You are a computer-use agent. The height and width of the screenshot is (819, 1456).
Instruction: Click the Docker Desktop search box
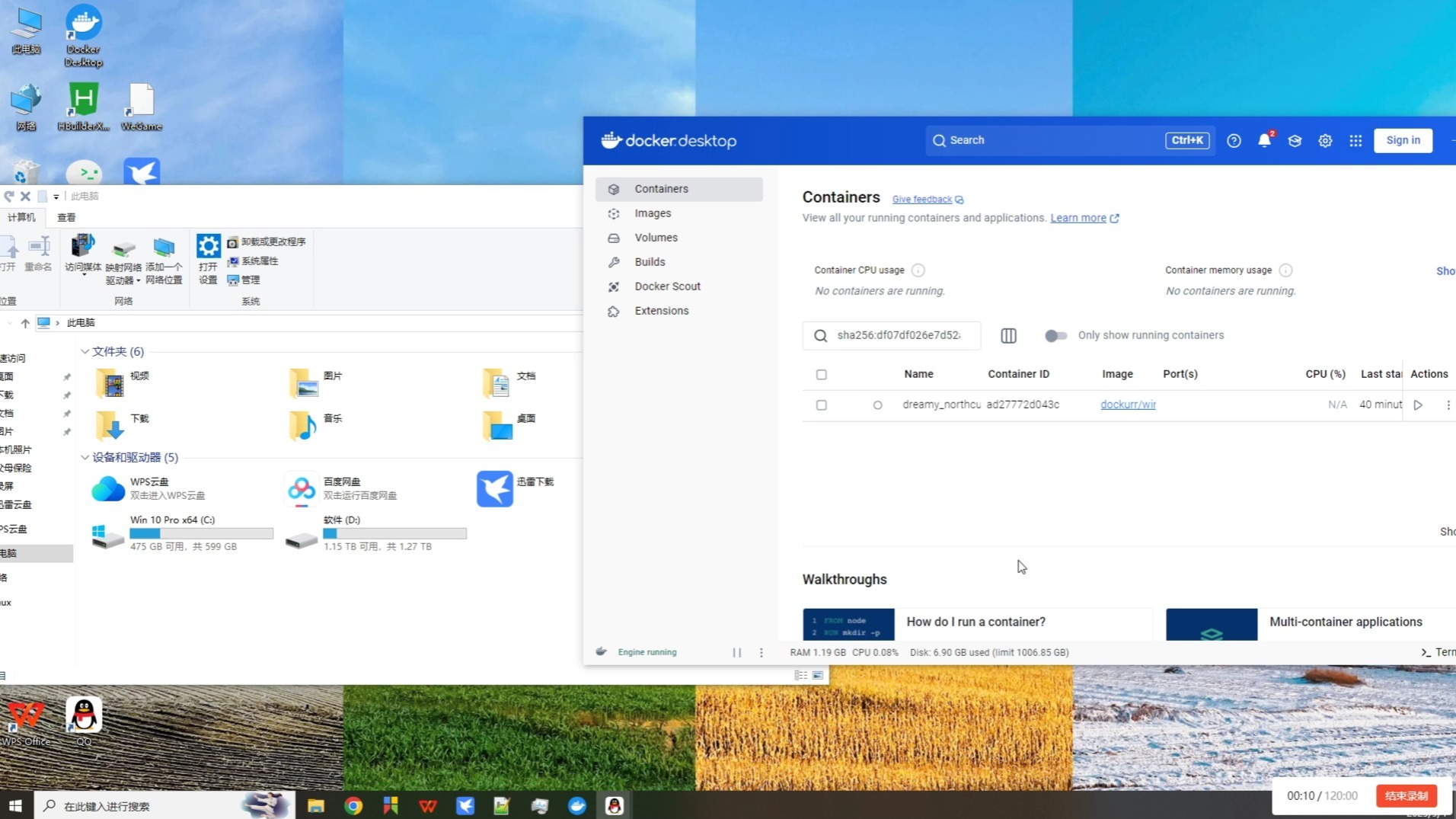tap(1068, 140)
